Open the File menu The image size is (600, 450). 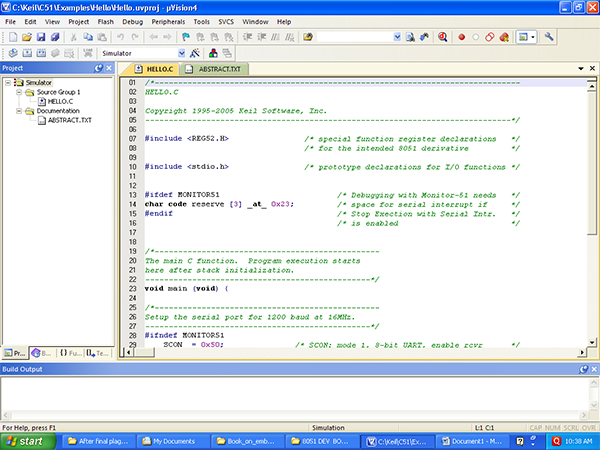pos(11,22)
